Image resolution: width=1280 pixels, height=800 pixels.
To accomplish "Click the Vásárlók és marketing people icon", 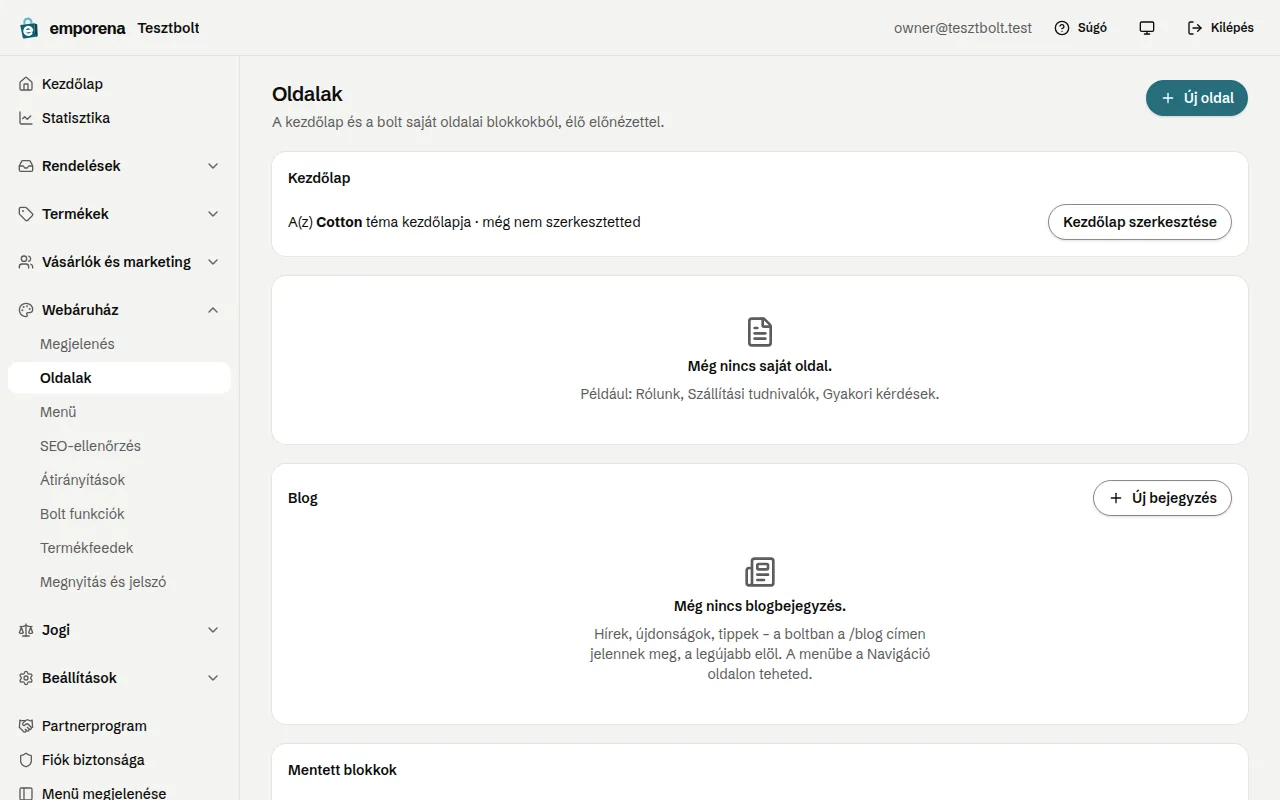I will [26, 262].
